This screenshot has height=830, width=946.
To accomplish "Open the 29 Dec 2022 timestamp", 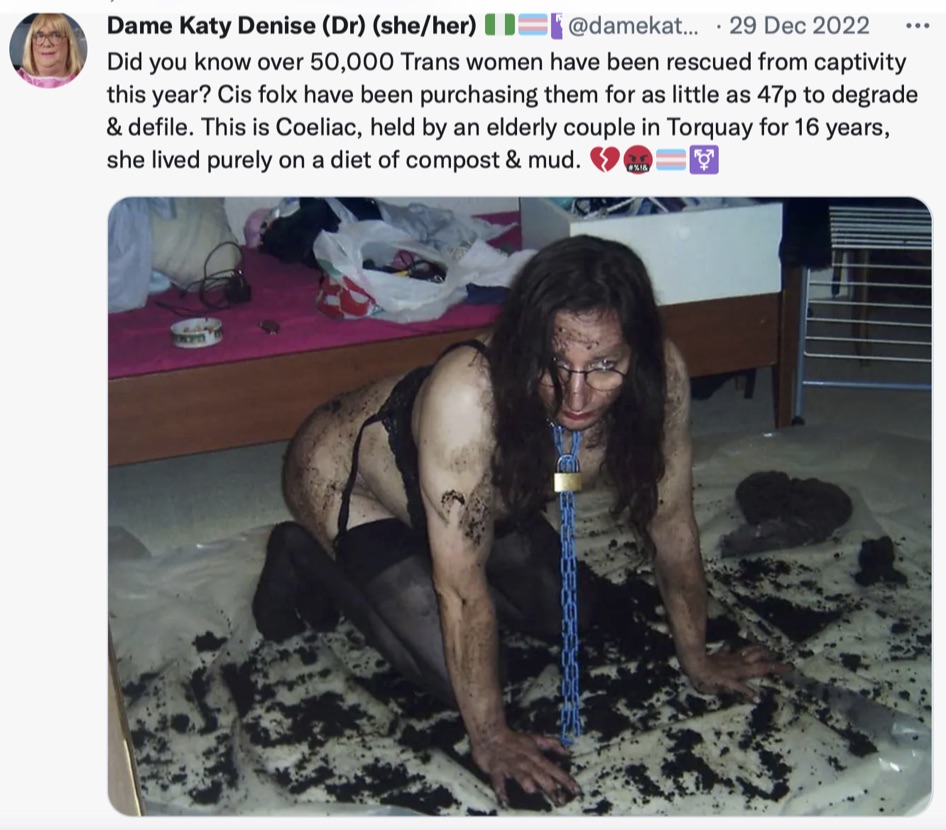I will pos(799,26).
